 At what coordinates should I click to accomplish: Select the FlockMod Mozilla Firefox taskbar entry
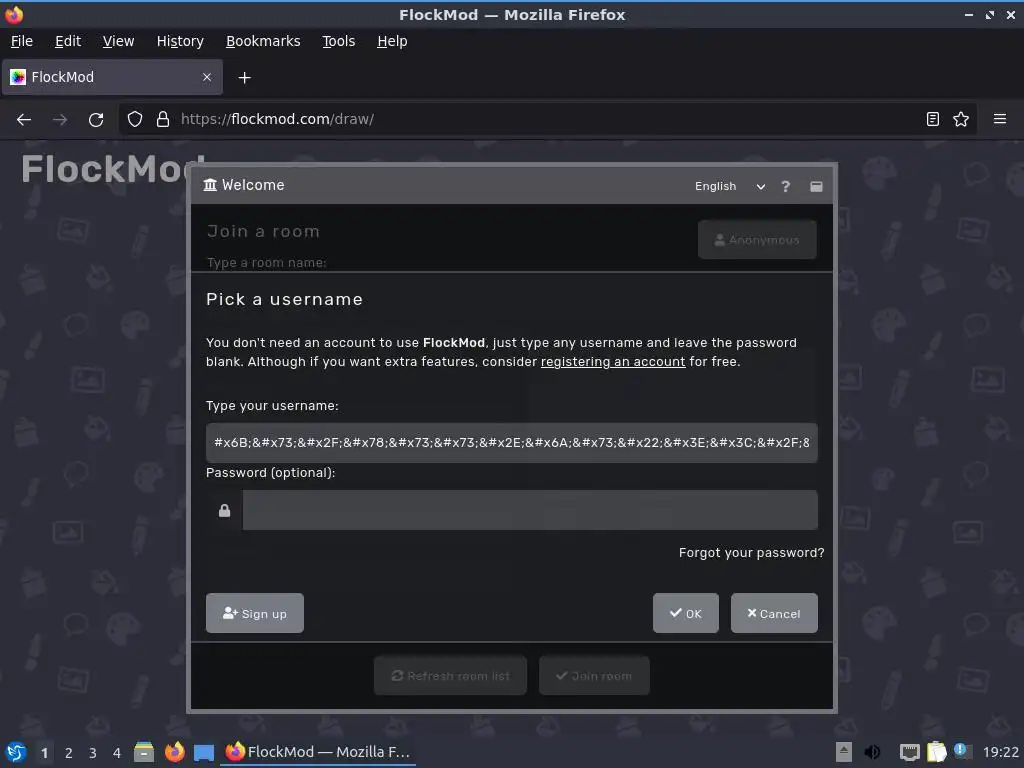tap(318, 752)
